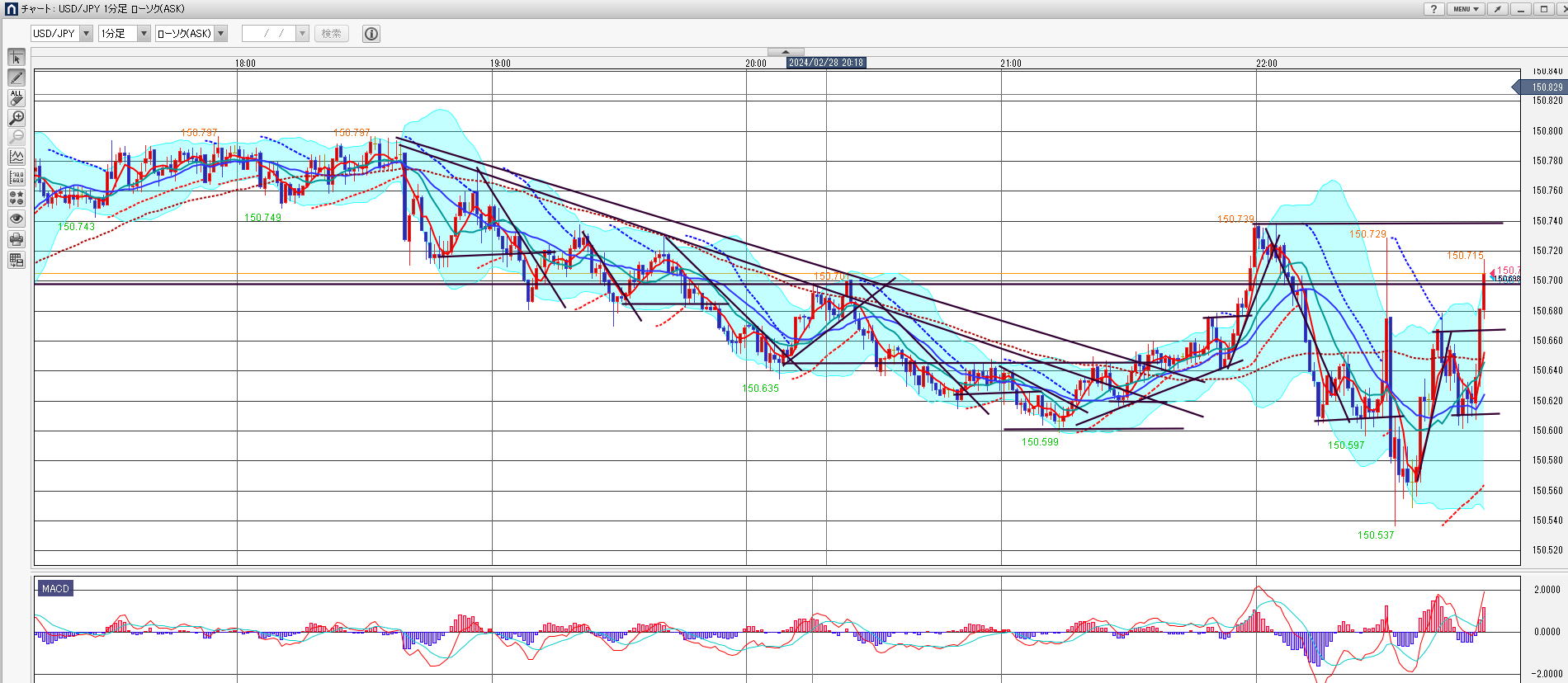1568x683 pixels.
Task: Click the save chart layout icon
Action: 17,260
